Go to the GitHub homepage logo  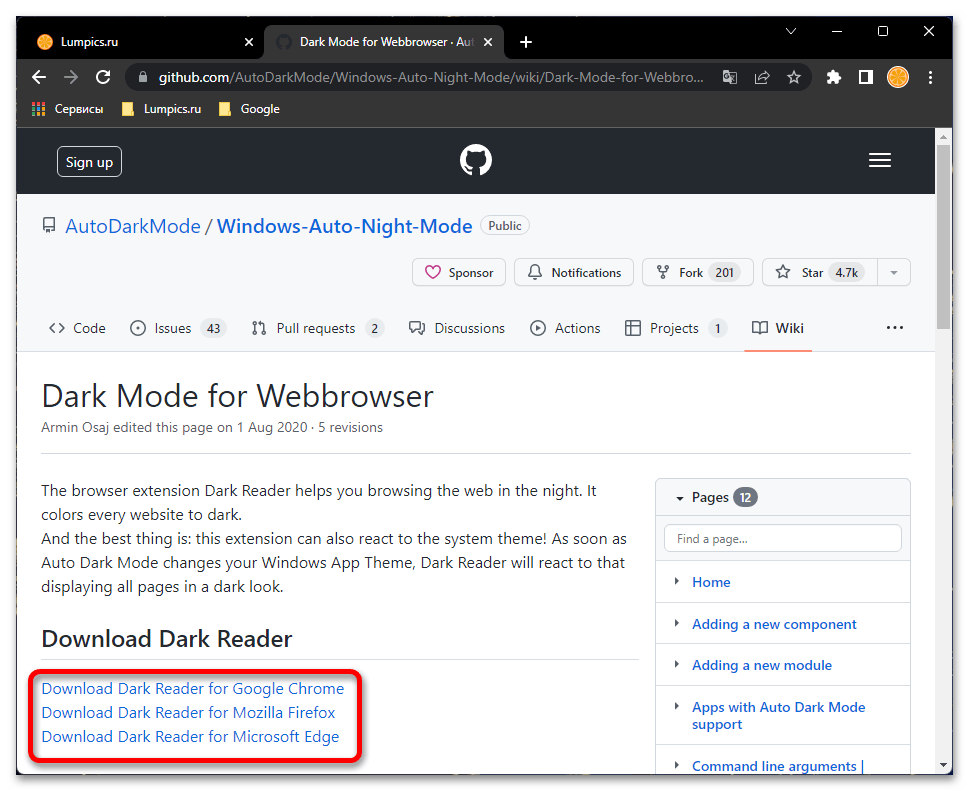476,160
